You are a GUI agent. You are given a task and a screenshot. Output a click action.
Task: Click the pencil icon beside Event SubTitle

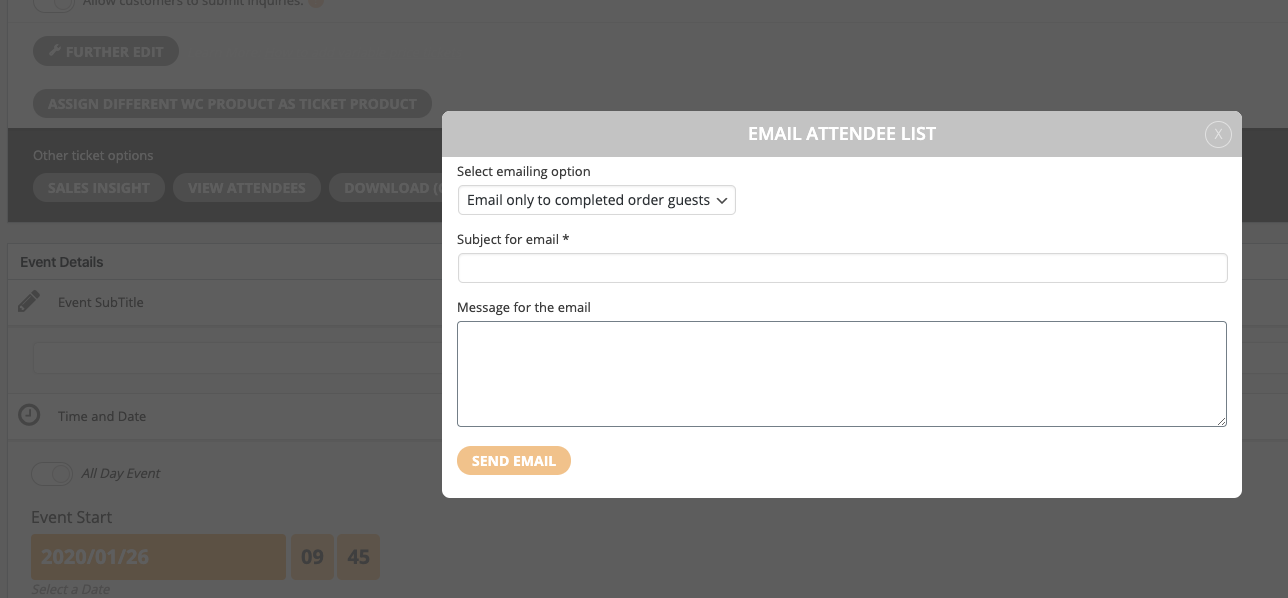30,302
